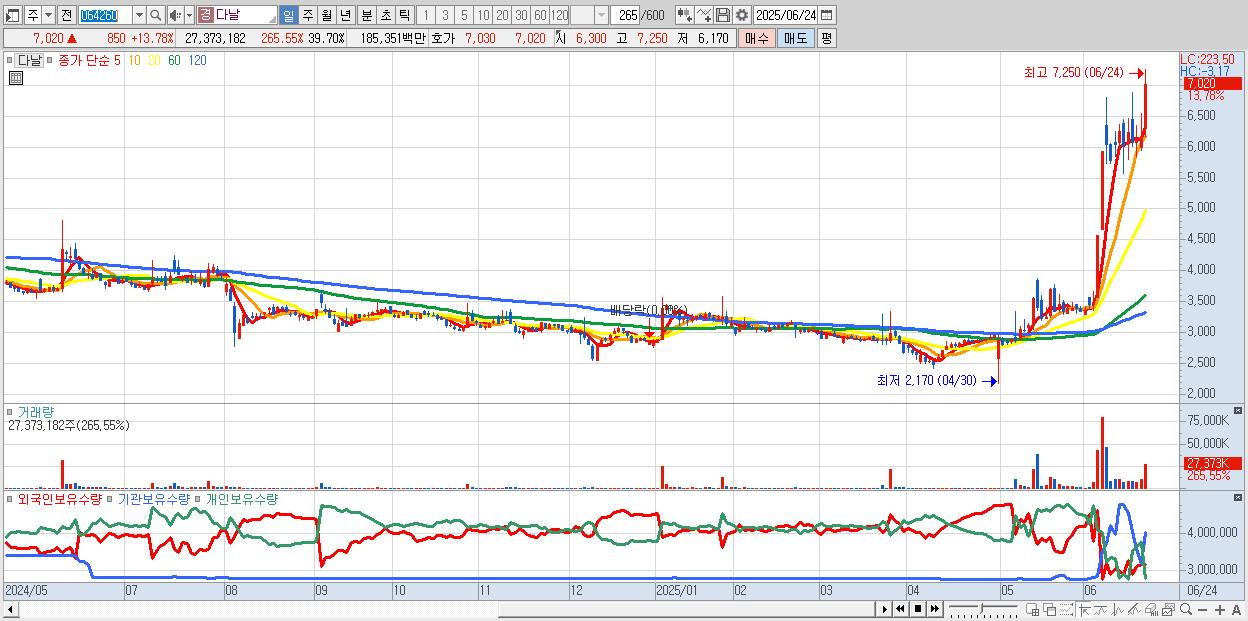The height and width of the screenshot is (621, 1248).
Task: Click the candle count field showing 265
Action: pyautogui.click(x=625, y=15)
